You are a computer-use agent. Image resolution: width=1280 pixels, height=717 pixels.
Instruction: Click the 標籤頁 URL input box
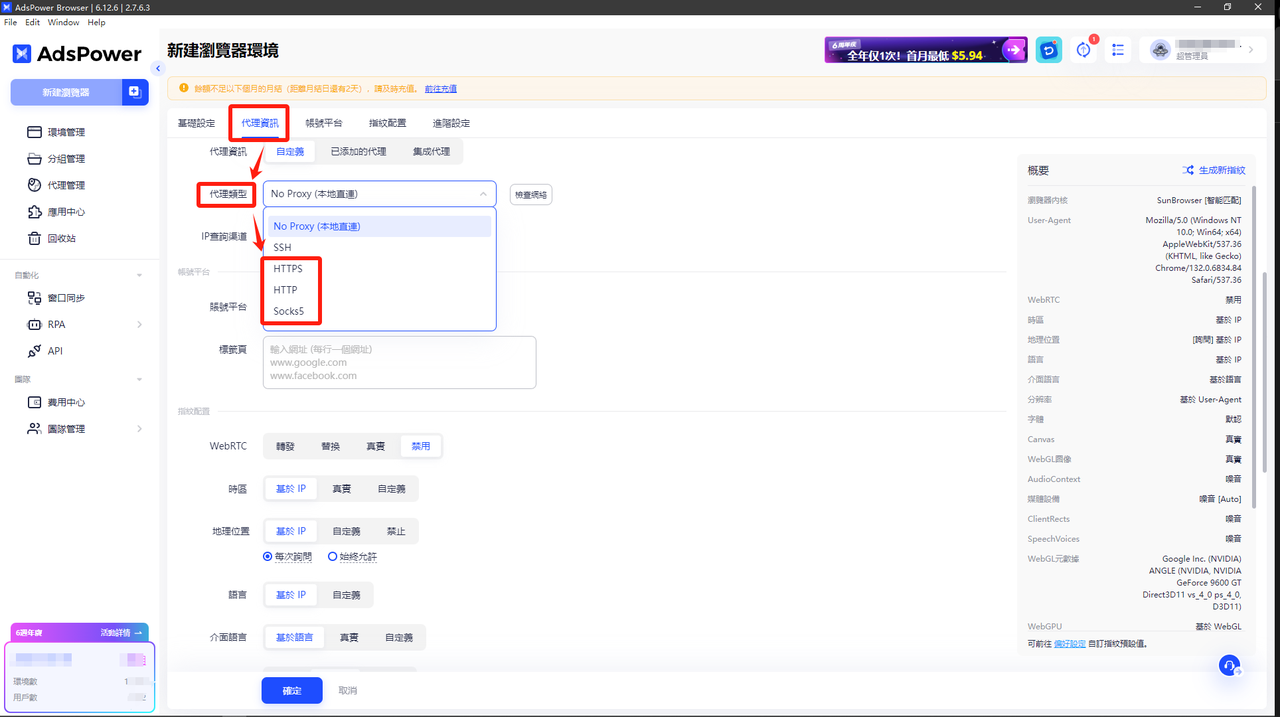[400, 362]
